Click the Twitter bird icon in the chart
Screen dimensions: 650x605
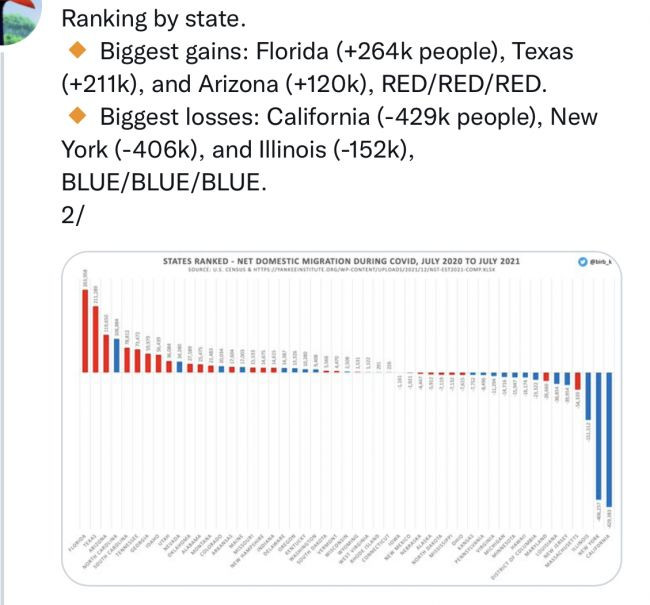click(x=583, y=262)
